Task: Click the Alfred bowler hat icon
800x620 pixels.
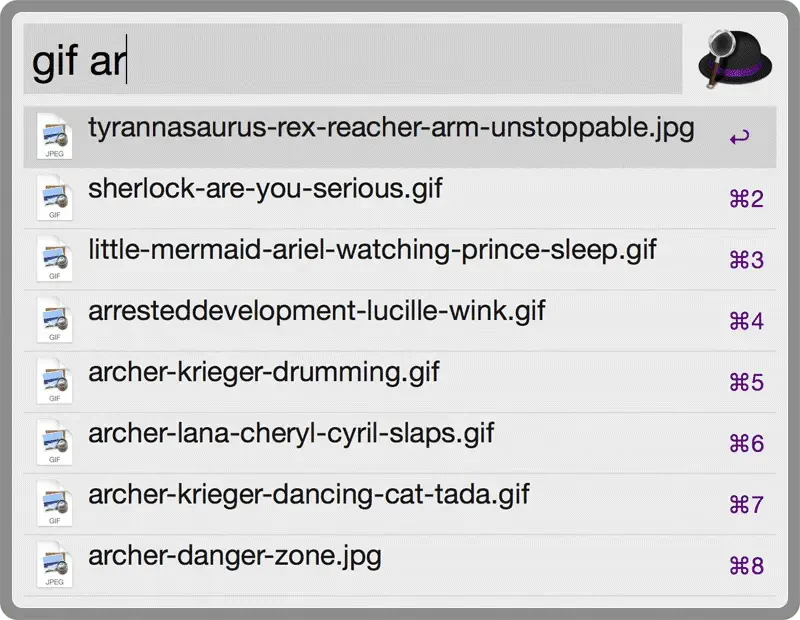Action: coord(738,58)
